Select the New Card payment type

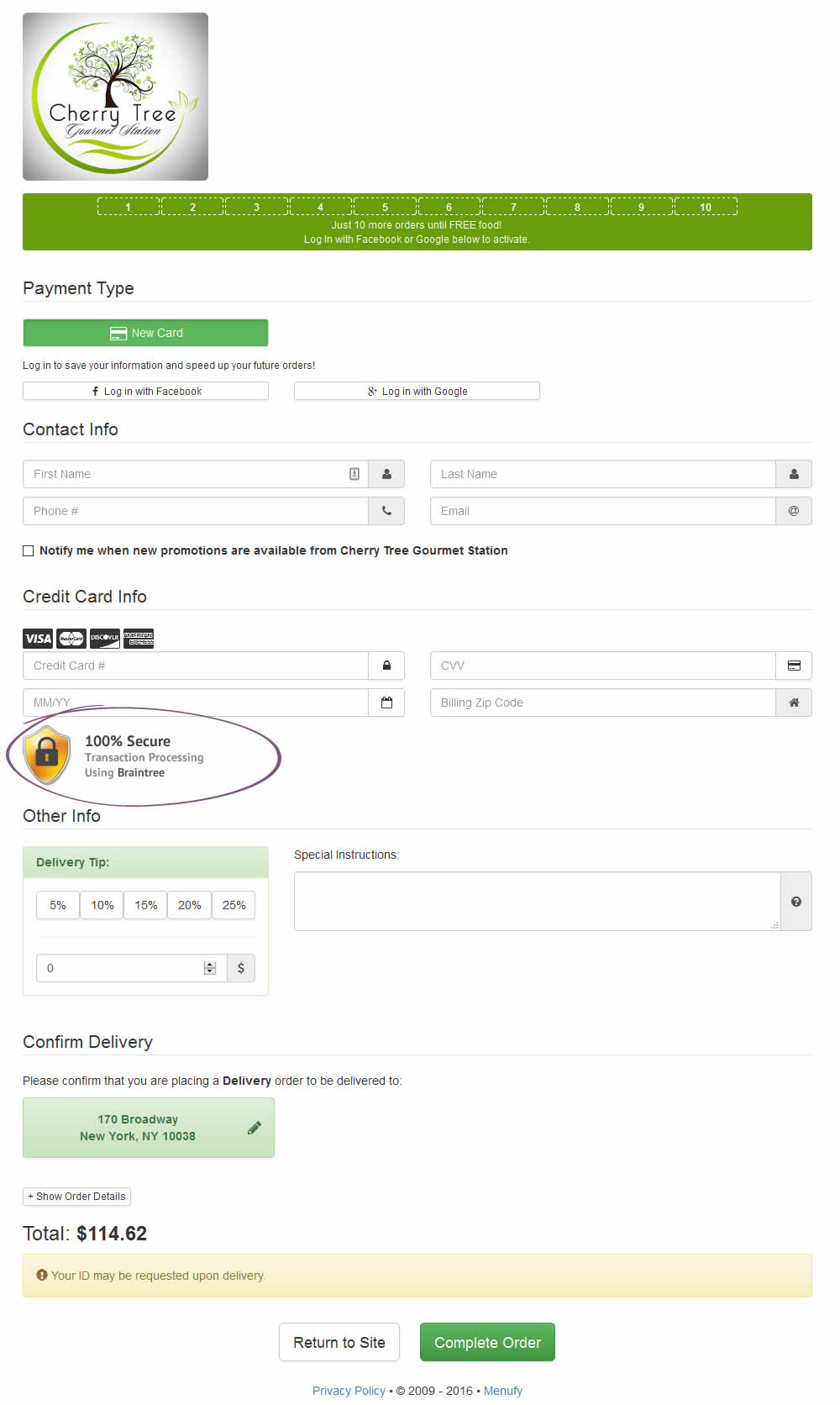click(x=145, y=333)
